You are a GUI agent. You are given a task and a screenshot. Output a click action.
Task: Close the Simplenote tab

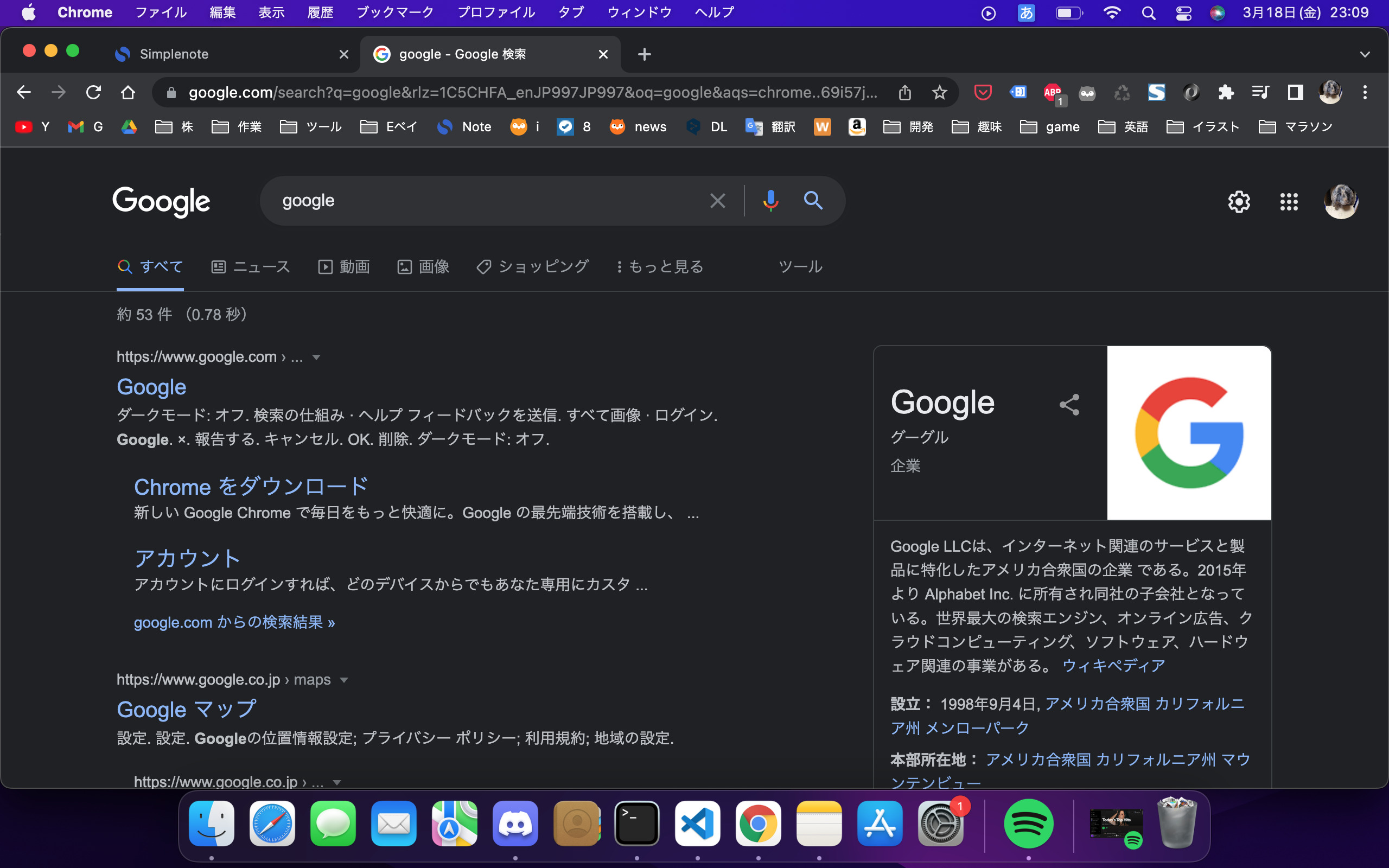pos(344,55)
